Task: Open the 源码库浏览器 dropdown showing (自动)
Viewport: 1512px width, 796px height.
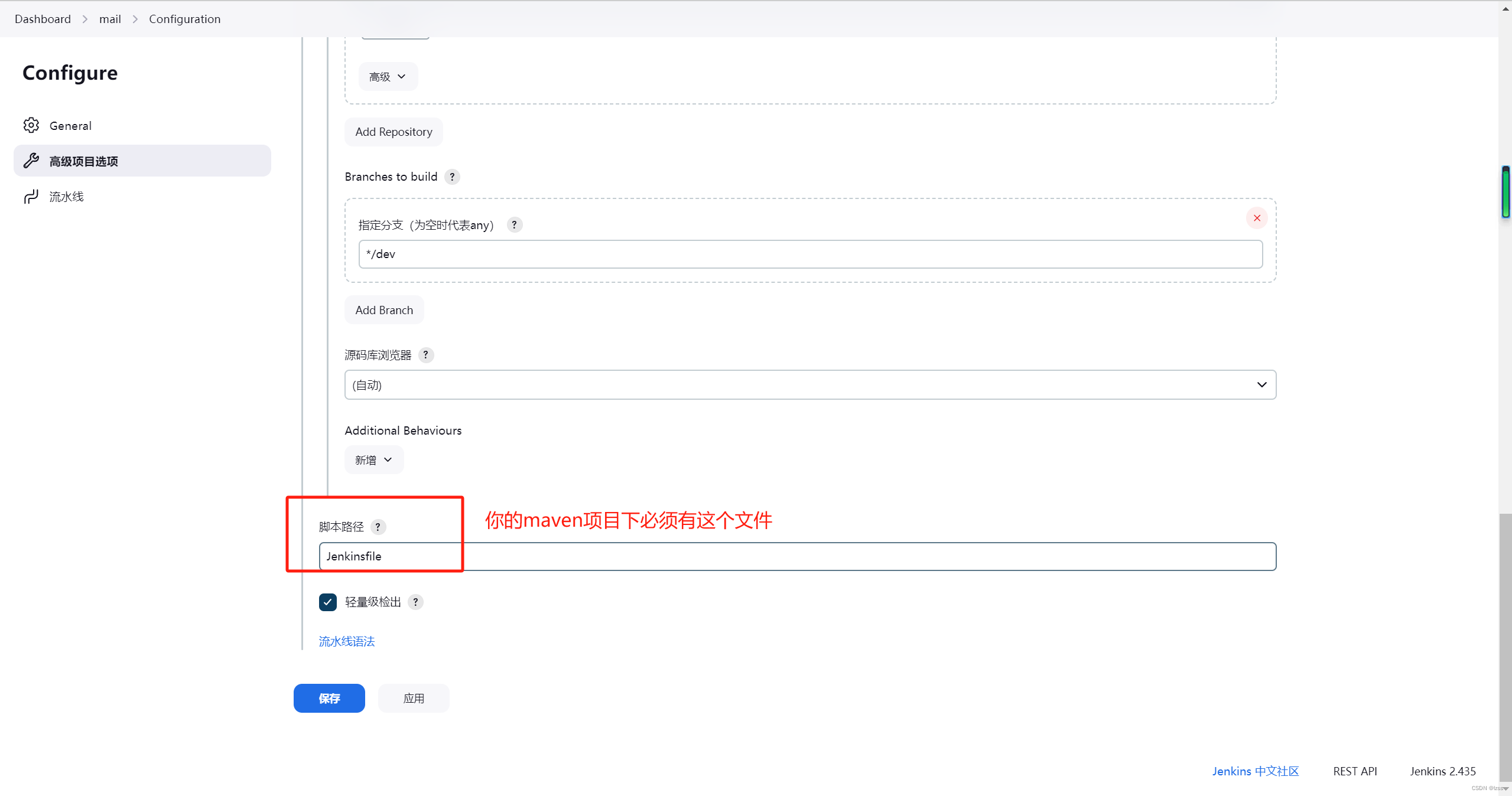Action: pos(809,385)
